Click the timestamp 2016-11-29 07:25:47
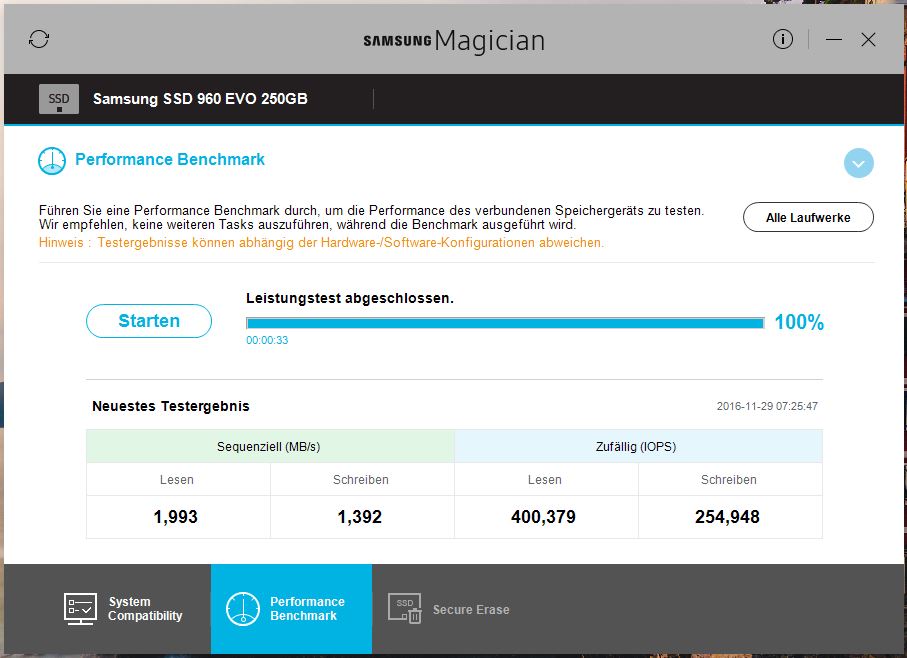 pos(767,406)
